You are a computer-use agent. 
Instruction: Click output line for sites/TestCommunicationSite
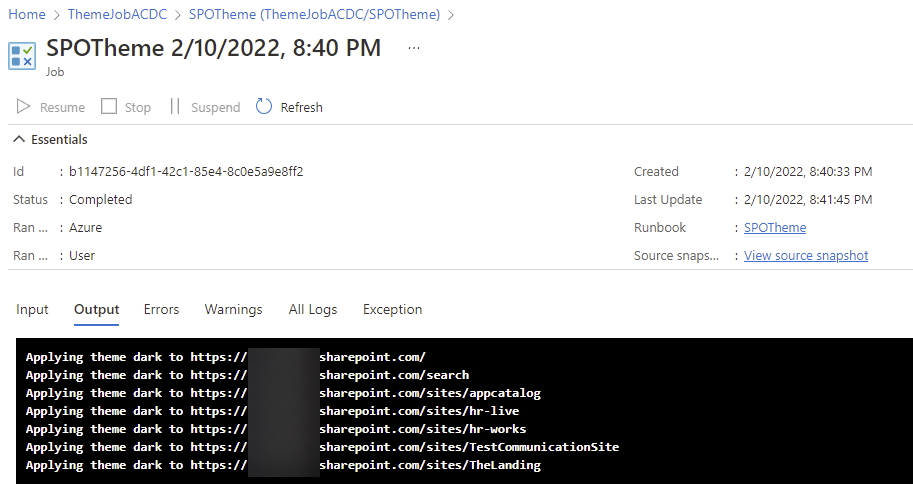(x=323, y=447)
